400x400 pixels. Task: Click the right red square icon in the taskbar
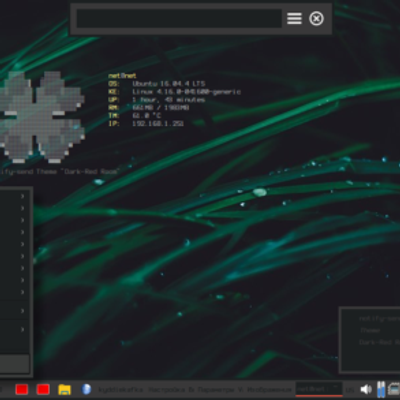(x=43, y=389)
